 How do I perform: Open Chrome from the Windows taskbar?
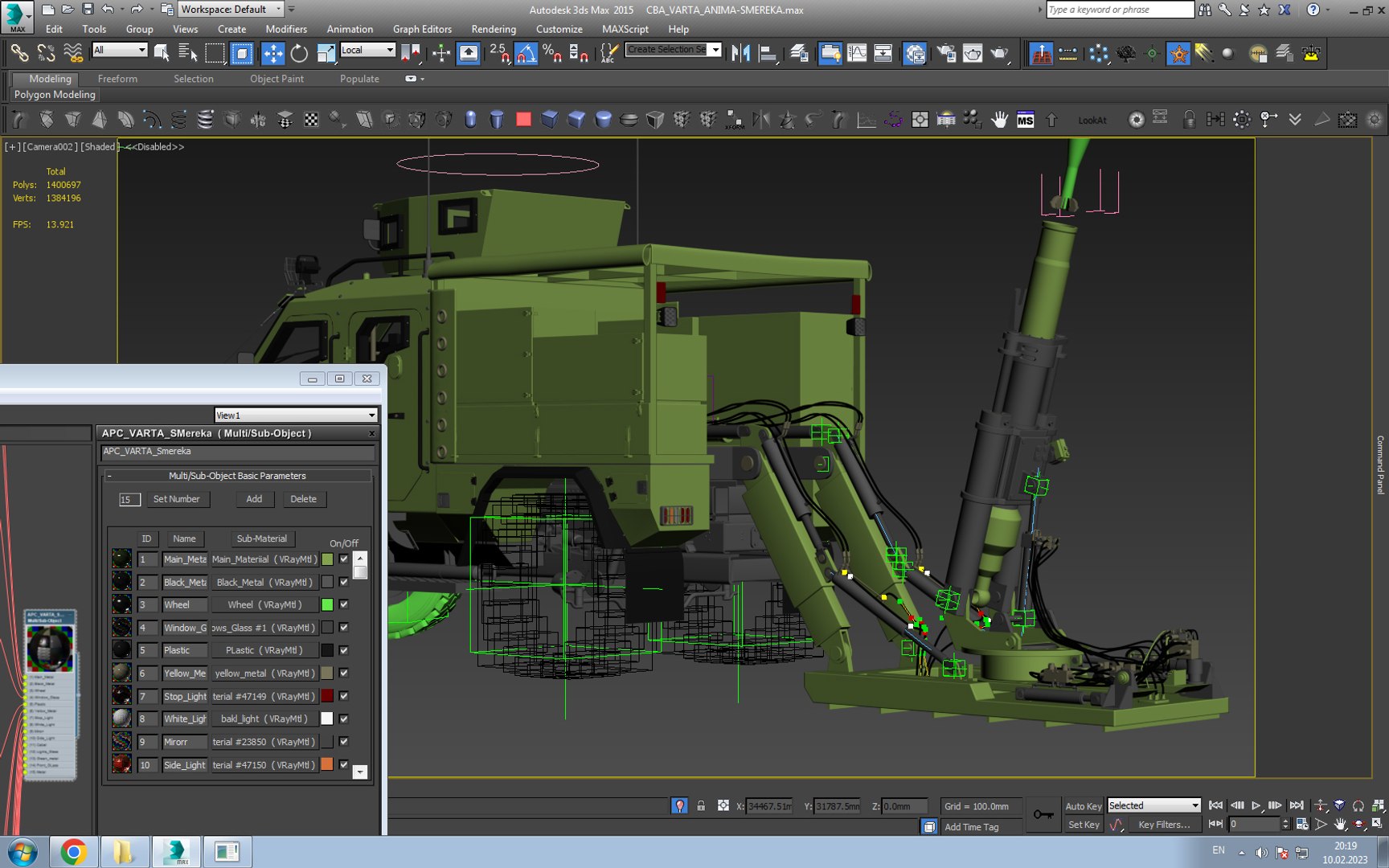pyautogui.click(x=73, y=852)
